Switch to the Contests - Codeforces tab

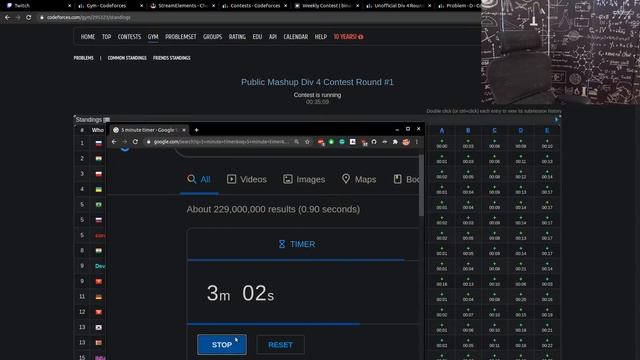point(254,6)
